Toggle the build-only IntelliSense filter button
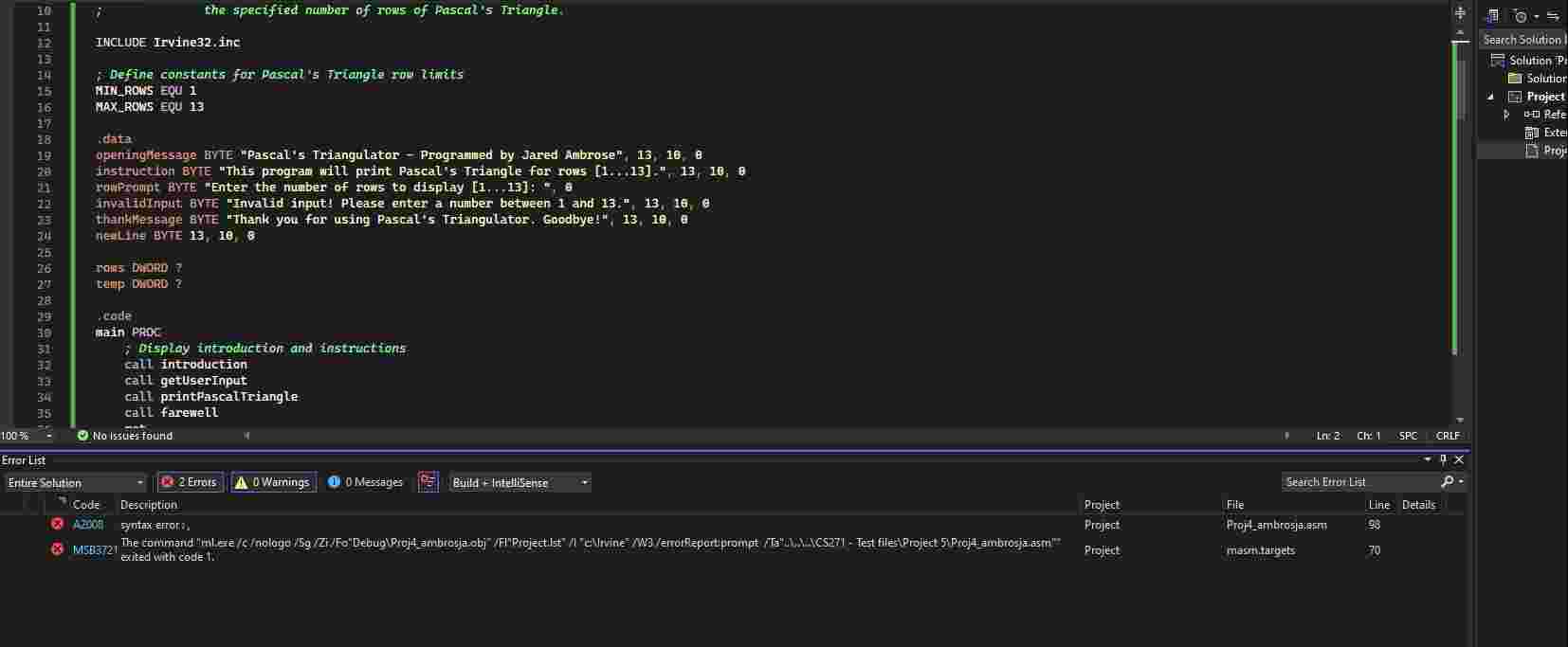1568x647 pixels. (428, 482)
